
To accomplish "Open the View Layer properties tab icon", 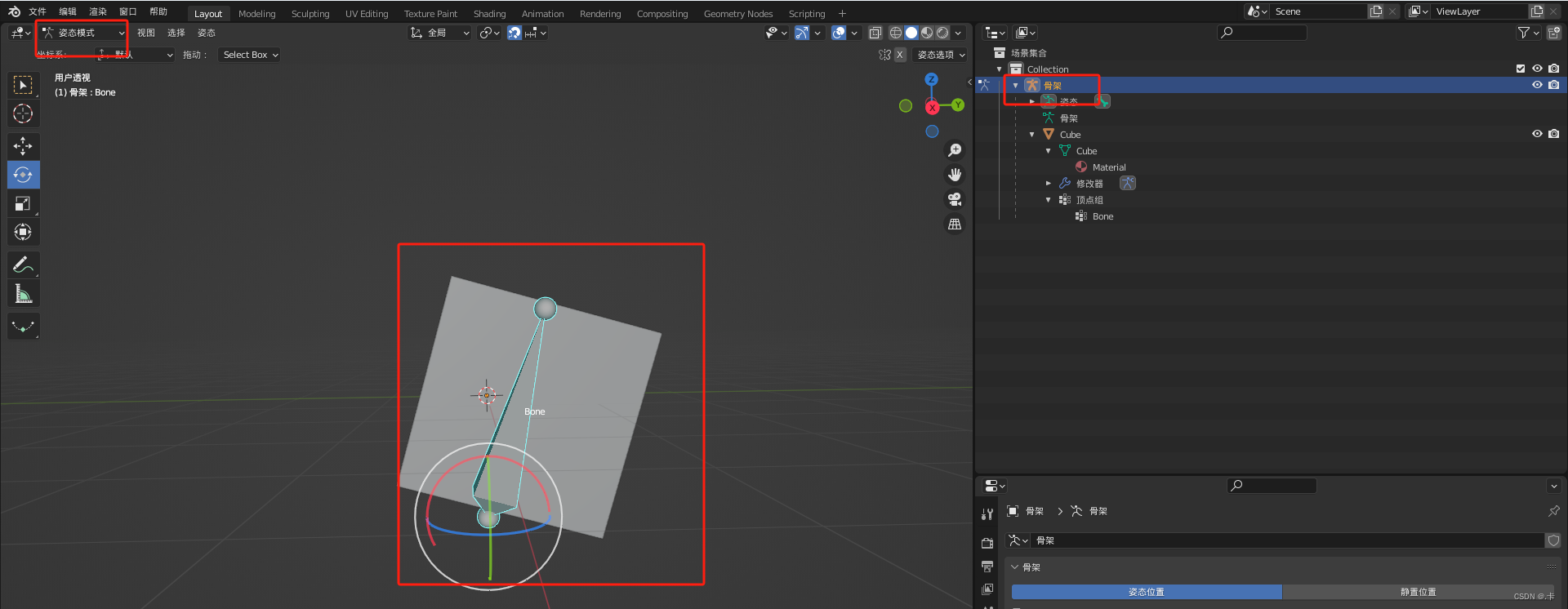I will tap(987, 589).
